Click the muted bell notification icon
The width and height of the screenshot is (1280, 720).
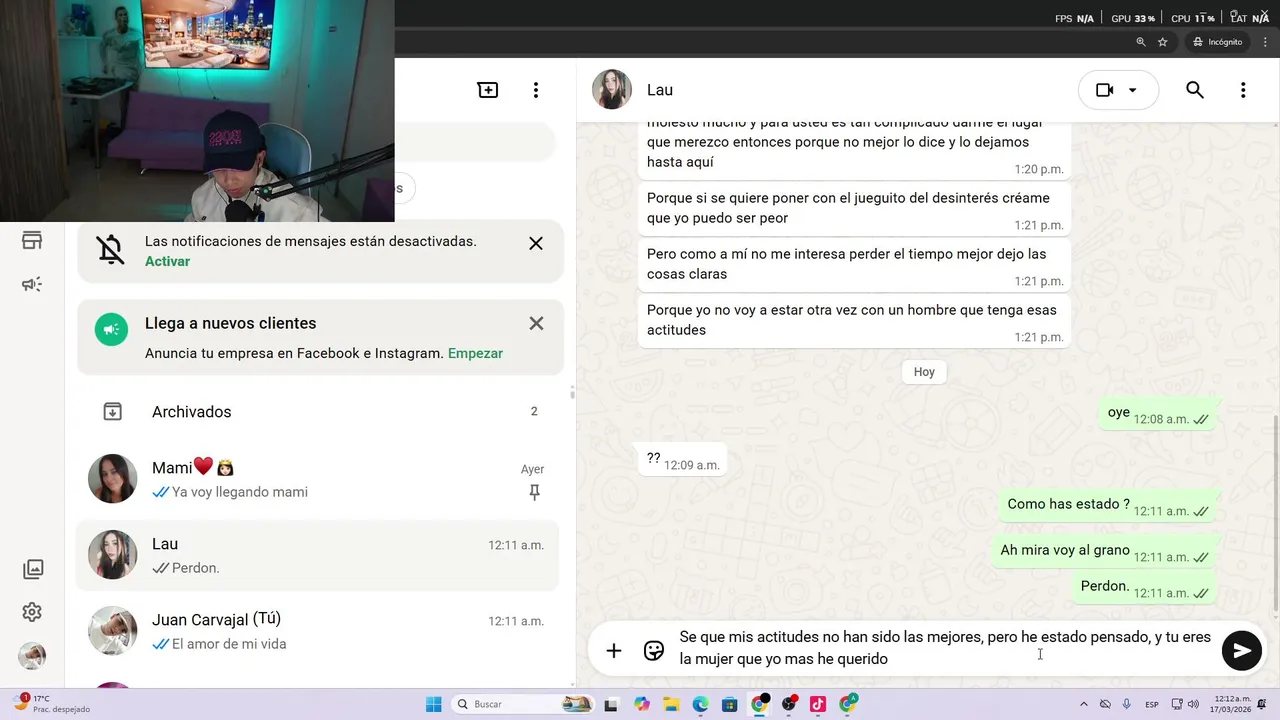pyautogui.click(x=111, y=250)
